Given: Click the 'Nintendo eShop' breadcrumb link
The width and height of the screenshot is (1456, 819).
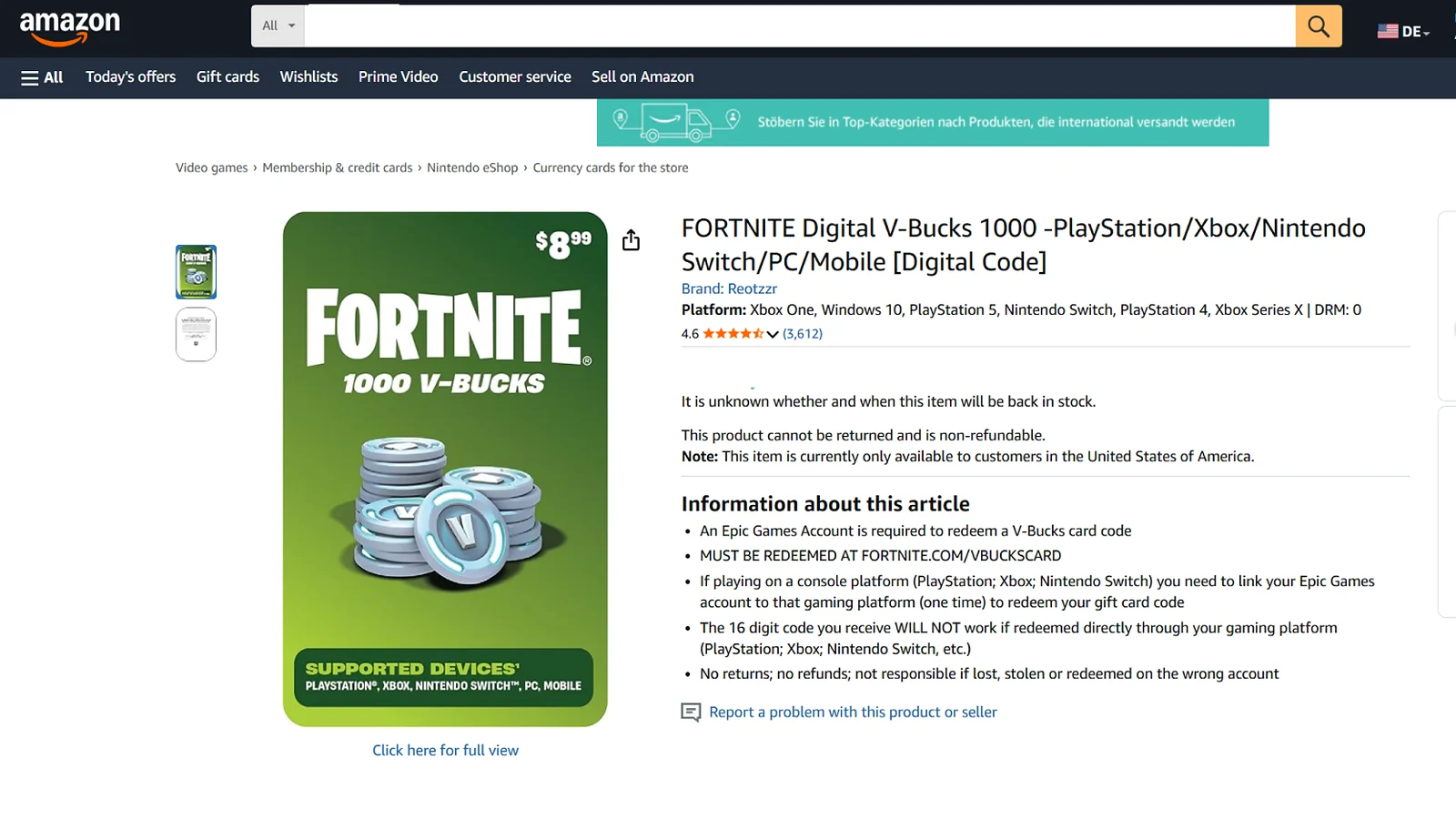Looking at the screenshot, I should 472,167.
